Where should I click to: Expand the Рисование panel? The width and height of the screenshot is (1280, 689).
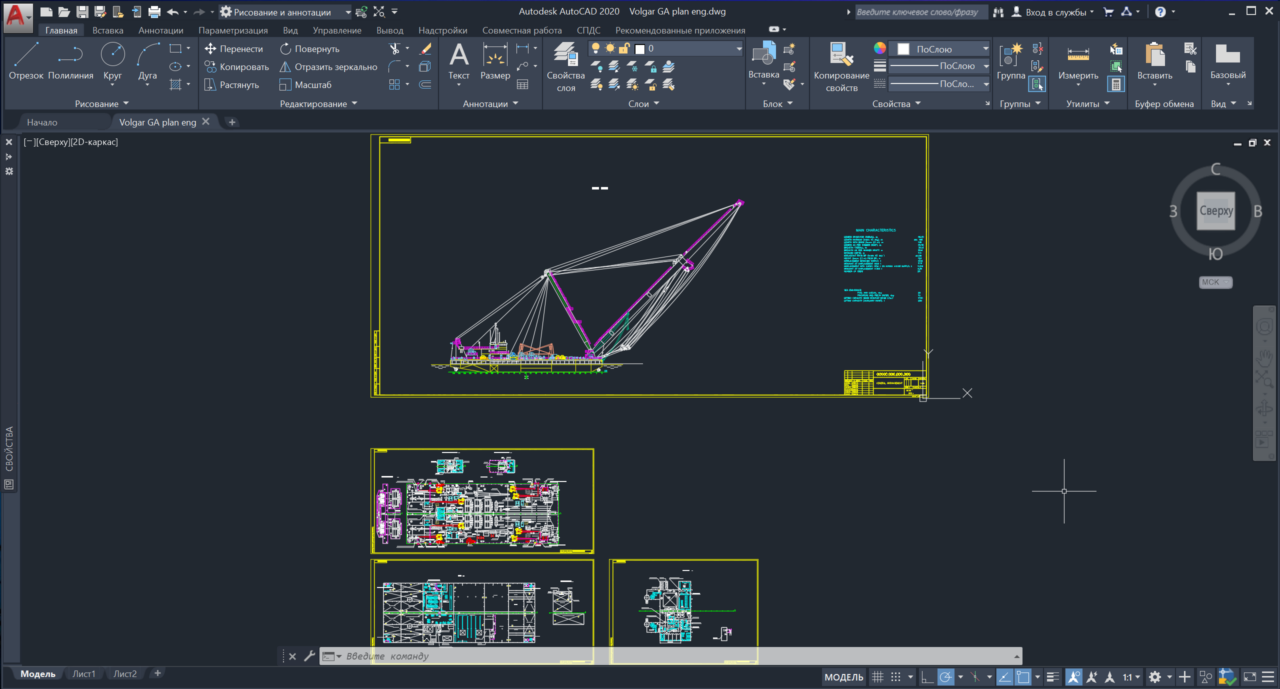(x=102, y=103)
